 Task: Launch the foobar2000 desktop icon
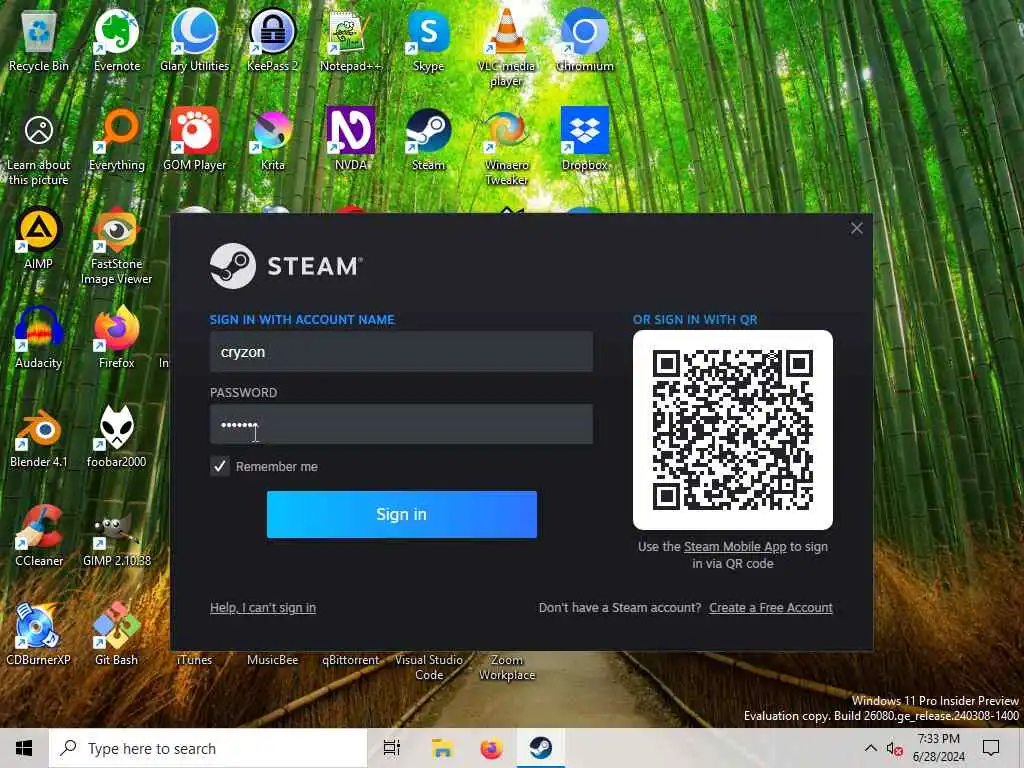pos(117,438)
